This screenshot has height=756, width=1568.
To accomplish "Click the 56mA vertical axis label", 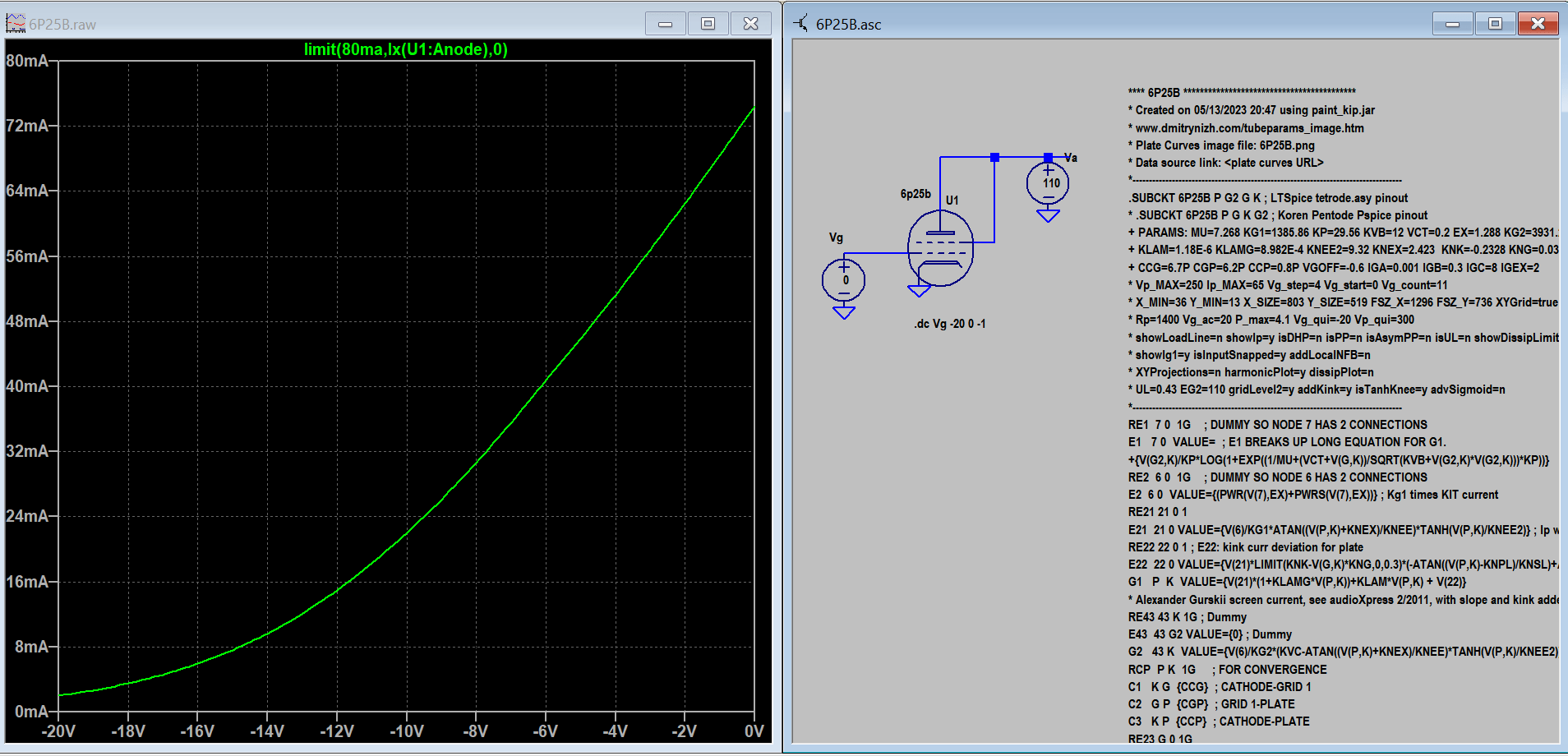I will (27, 256).
